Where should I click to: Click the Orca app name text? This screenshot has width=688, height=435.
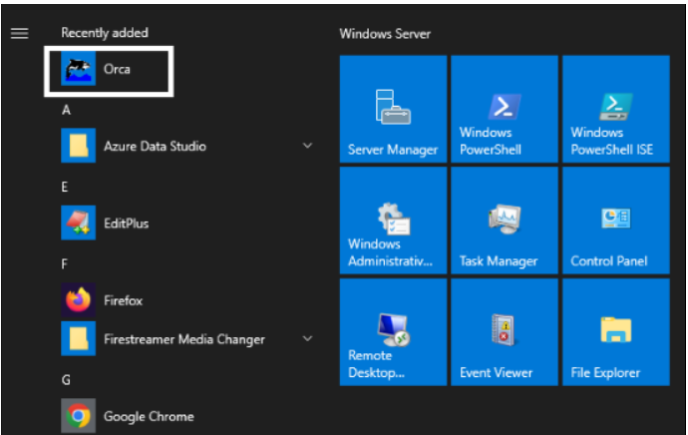coord(117,69)
